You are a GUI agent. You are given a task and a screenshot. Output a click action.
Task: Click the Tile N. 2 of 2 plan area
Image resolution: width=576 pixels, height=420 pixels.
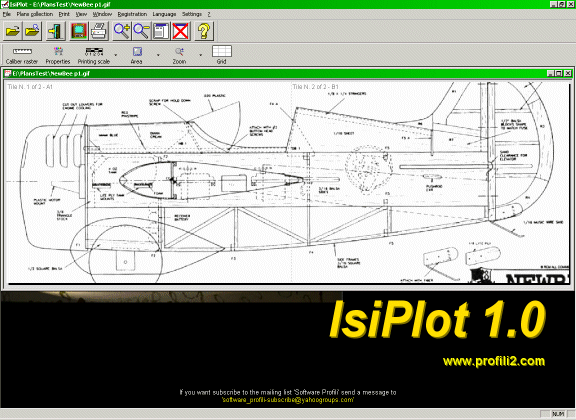pyautogui.click(x=431, y=183)
